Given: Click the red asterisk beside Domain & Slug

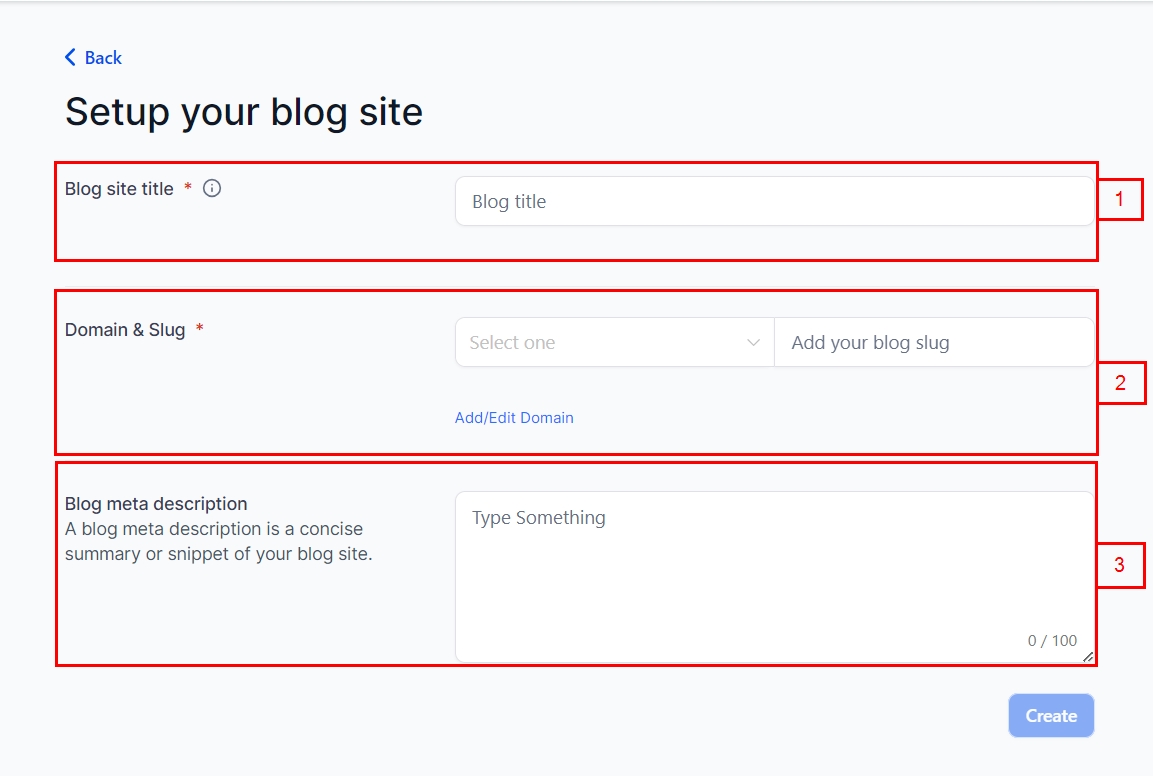Looking at the screenshot, I should coord(200,329).
